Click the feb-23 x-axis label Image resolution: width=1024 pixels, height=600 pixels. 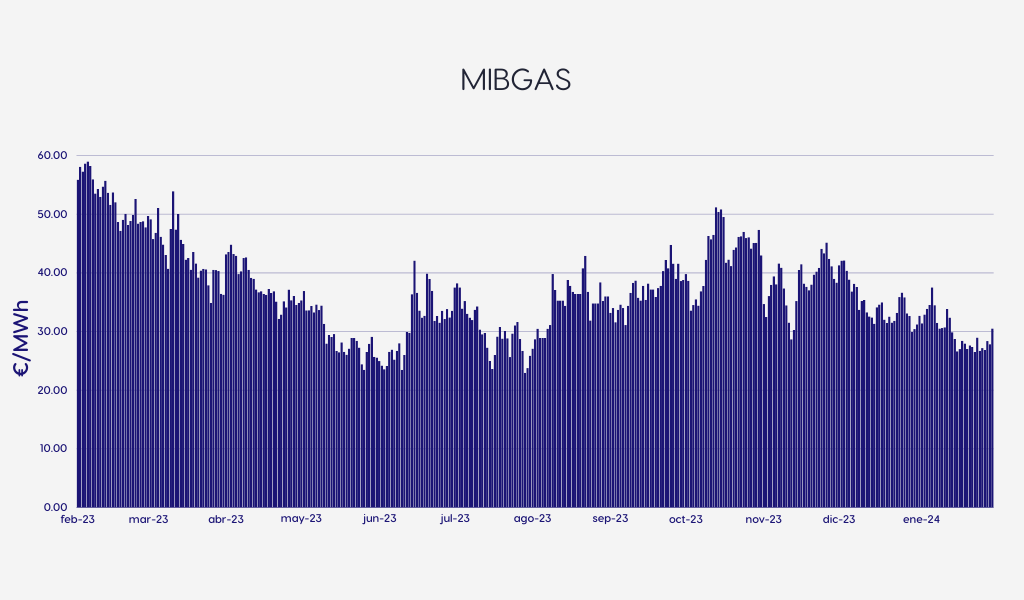click(x=77, y=519)
